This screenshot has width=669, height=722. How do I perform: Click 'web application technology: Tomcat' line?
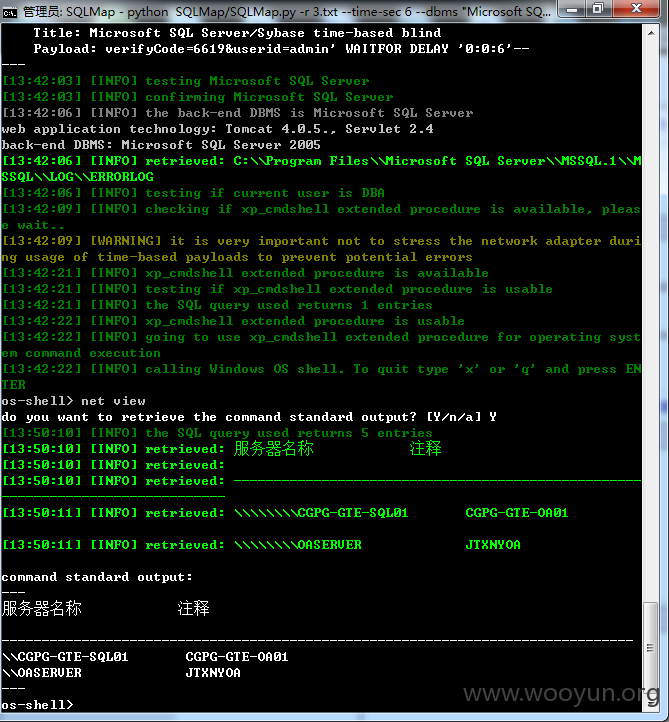click(x=217, y=129)
